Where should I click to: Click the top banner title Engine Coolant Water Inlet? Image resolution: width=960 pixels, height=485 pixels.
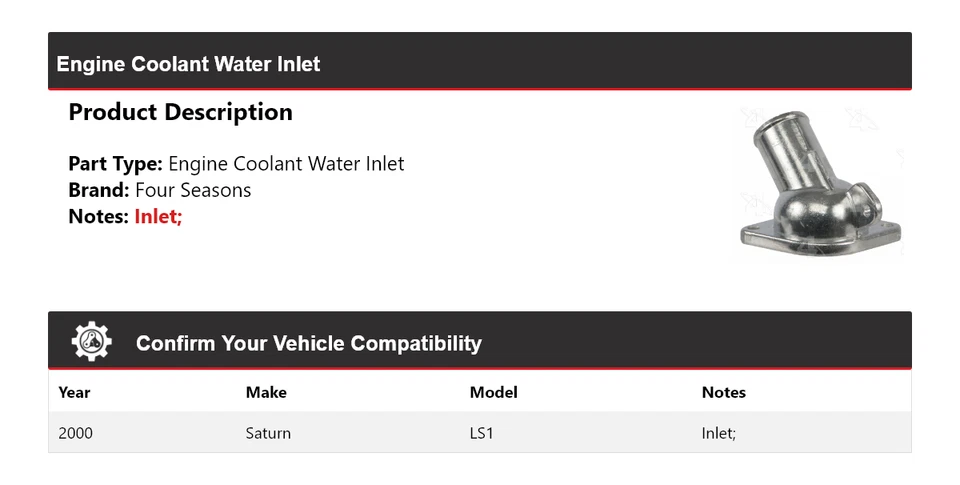(x=189, y=64)
